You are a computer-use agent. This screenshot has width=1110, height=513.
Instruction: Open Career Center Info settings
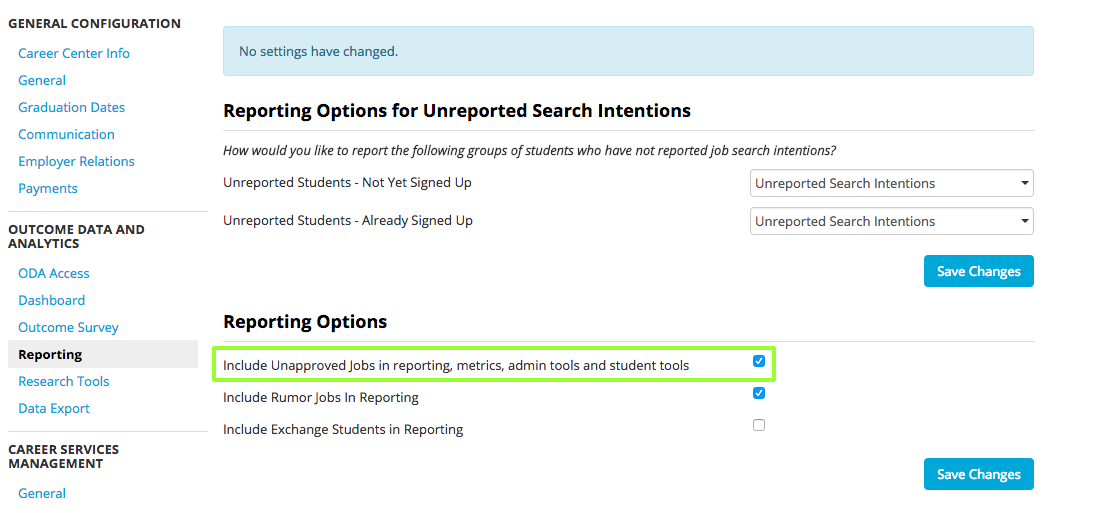(x=74, y=53)
